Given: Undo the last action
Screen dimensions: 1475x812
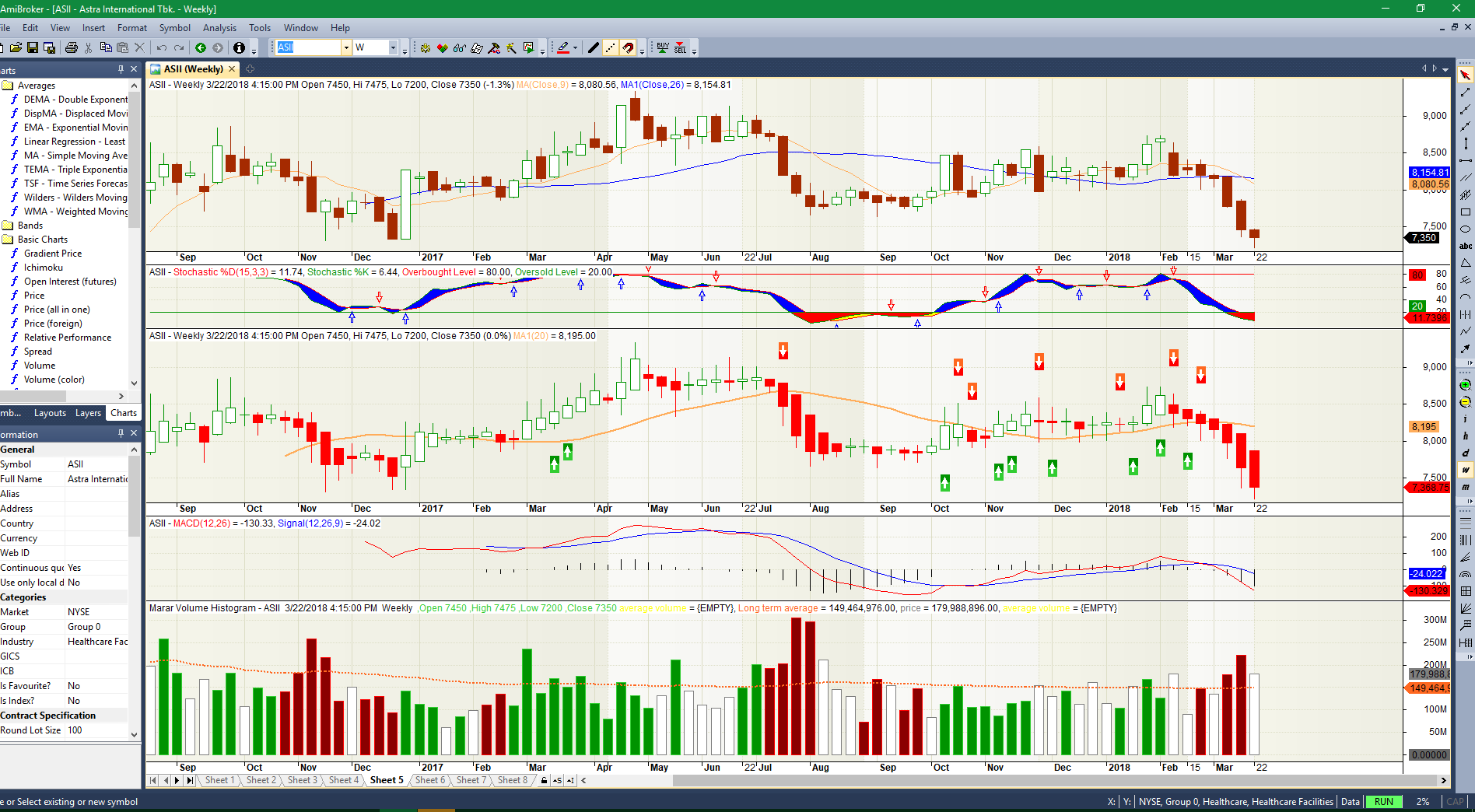Looking at the screenshot, I should pyautogui.click(x=162, y=47).
